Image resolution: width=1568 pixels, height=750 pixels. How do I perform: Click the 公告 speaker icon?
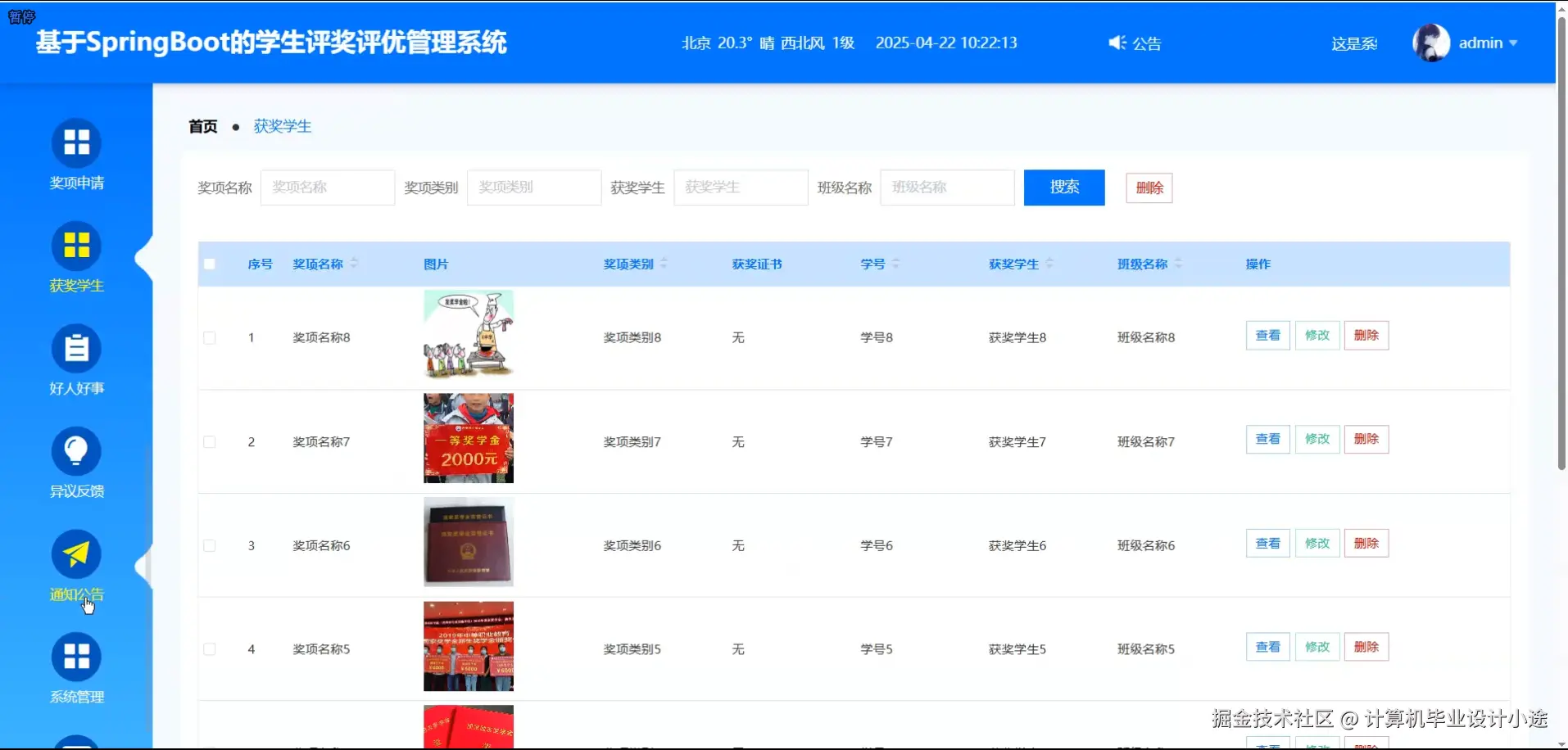(1117, 43)
